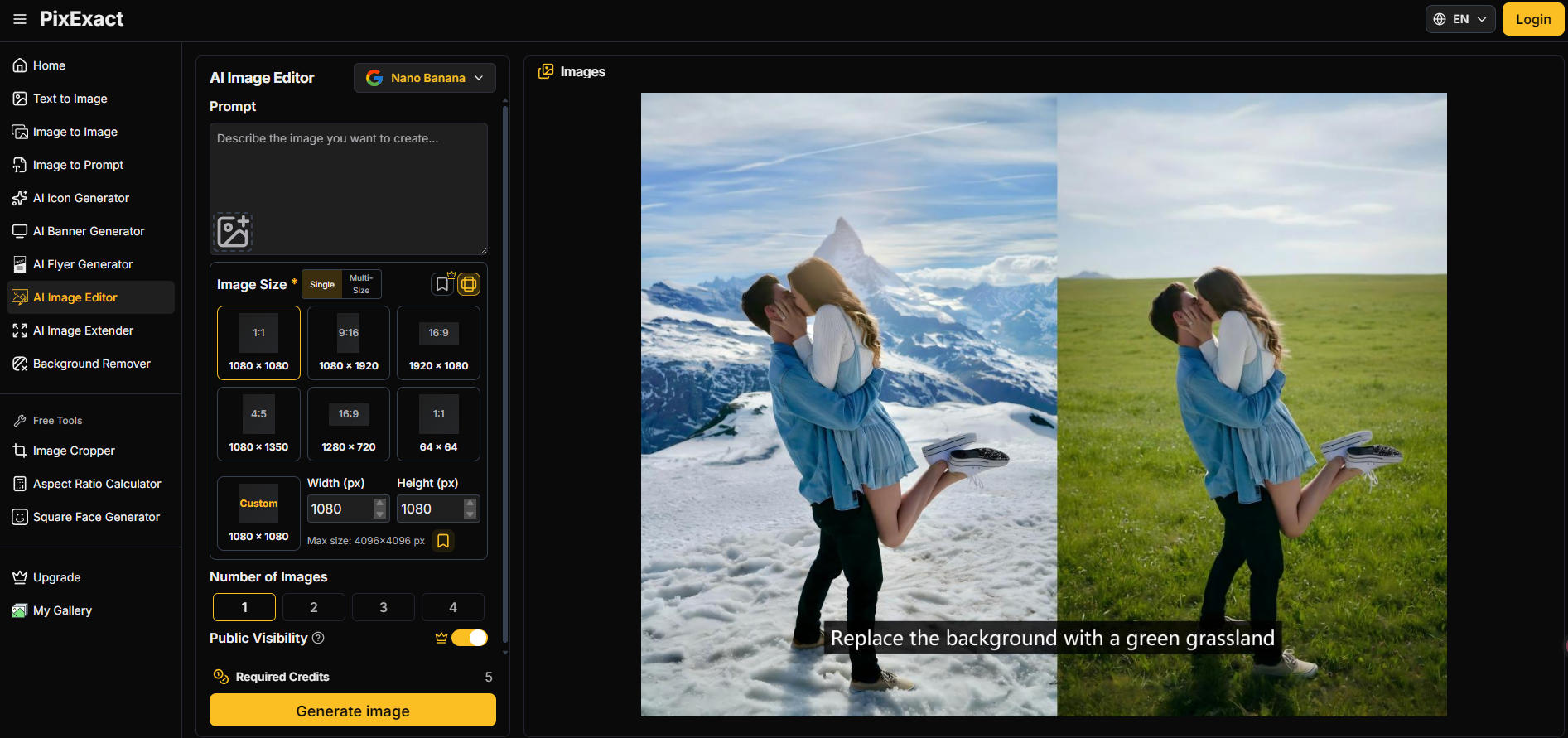Open My Gallery from sidebar
Image resolution: width=1568 pixels, height=738 pixels.
pos(62,610)
